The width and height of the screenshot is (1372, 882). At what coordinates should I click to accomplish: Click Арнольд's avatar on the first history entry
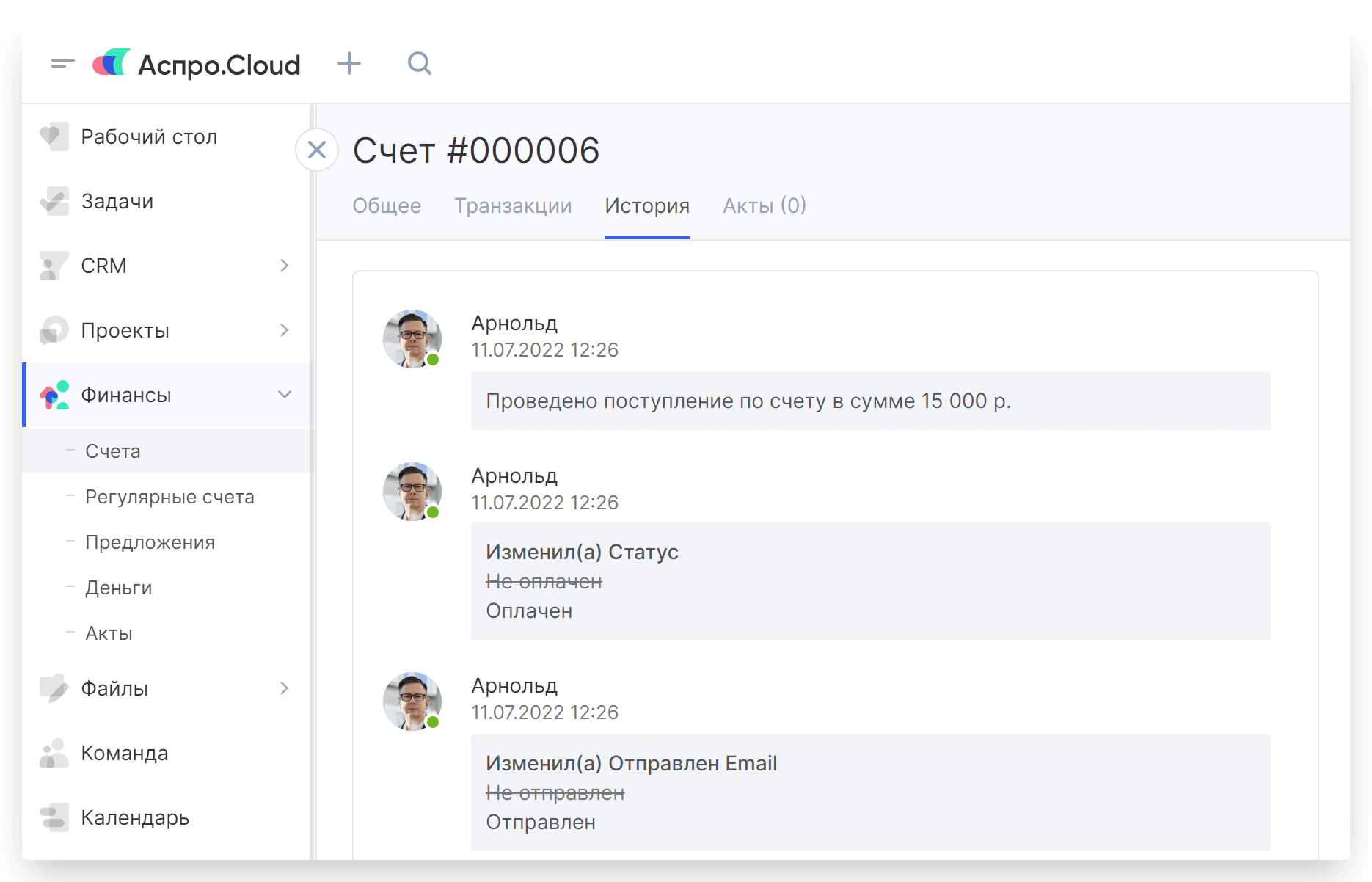pyautogui.click(x=412, y=339)
